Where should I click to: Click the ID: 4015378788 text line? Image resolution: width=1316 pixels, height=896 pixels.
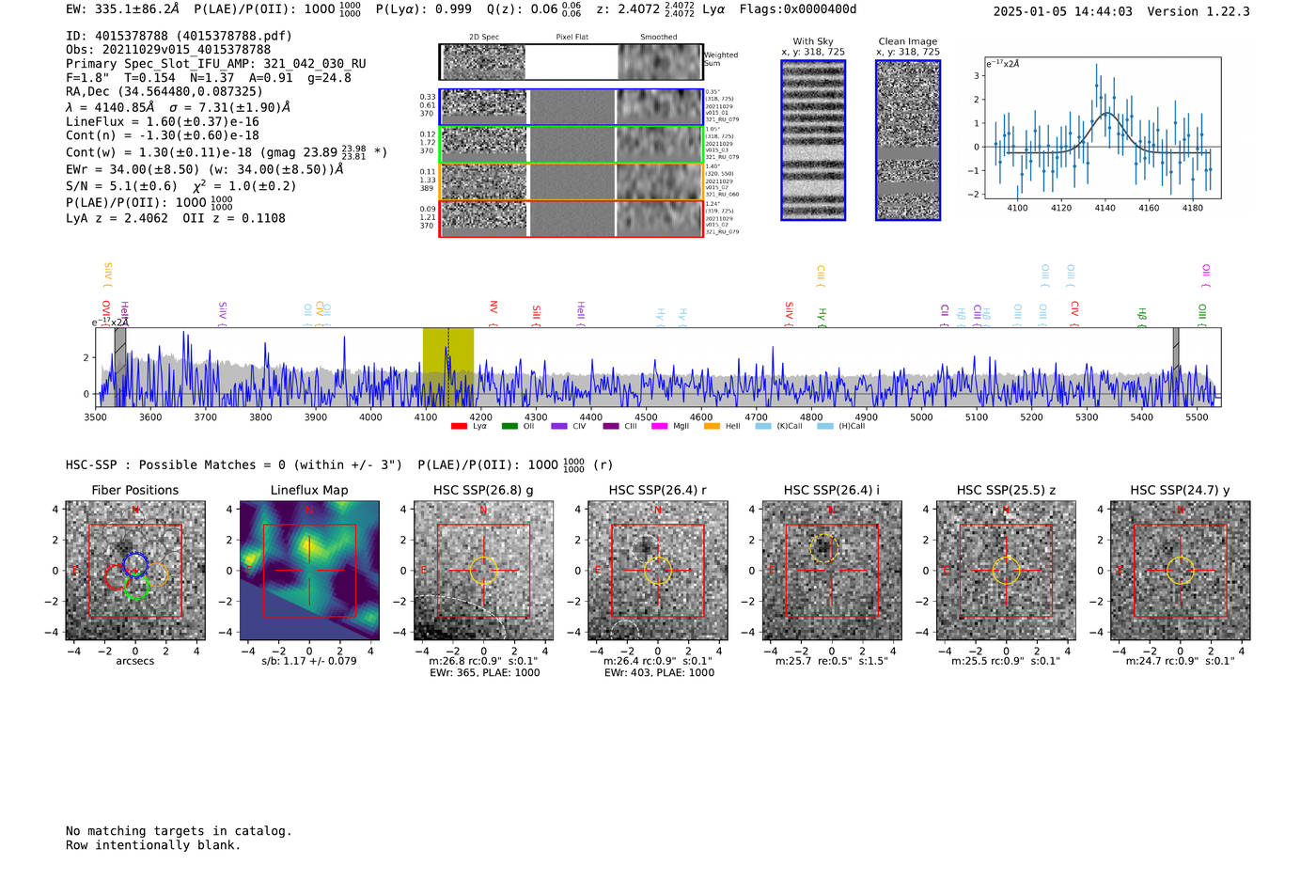(x=179, y=36)
